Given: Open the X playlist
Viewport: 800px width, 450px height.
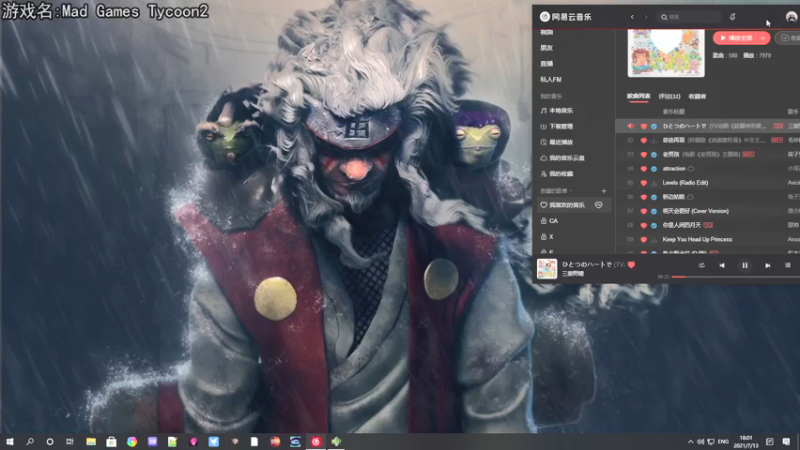Looking at the screenshot, I should tap(547, 237).
